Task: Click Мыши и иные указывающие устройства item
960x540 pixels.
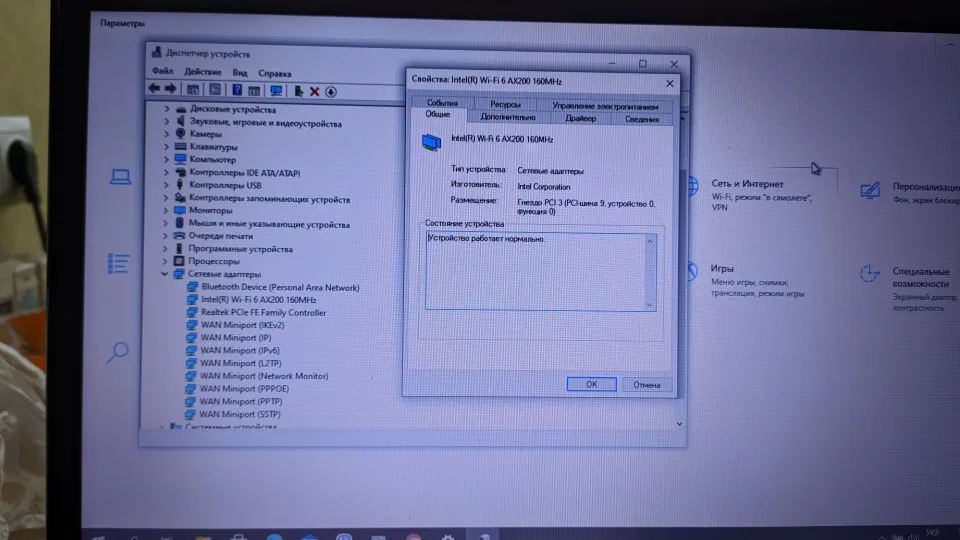Action: (269, 224)
